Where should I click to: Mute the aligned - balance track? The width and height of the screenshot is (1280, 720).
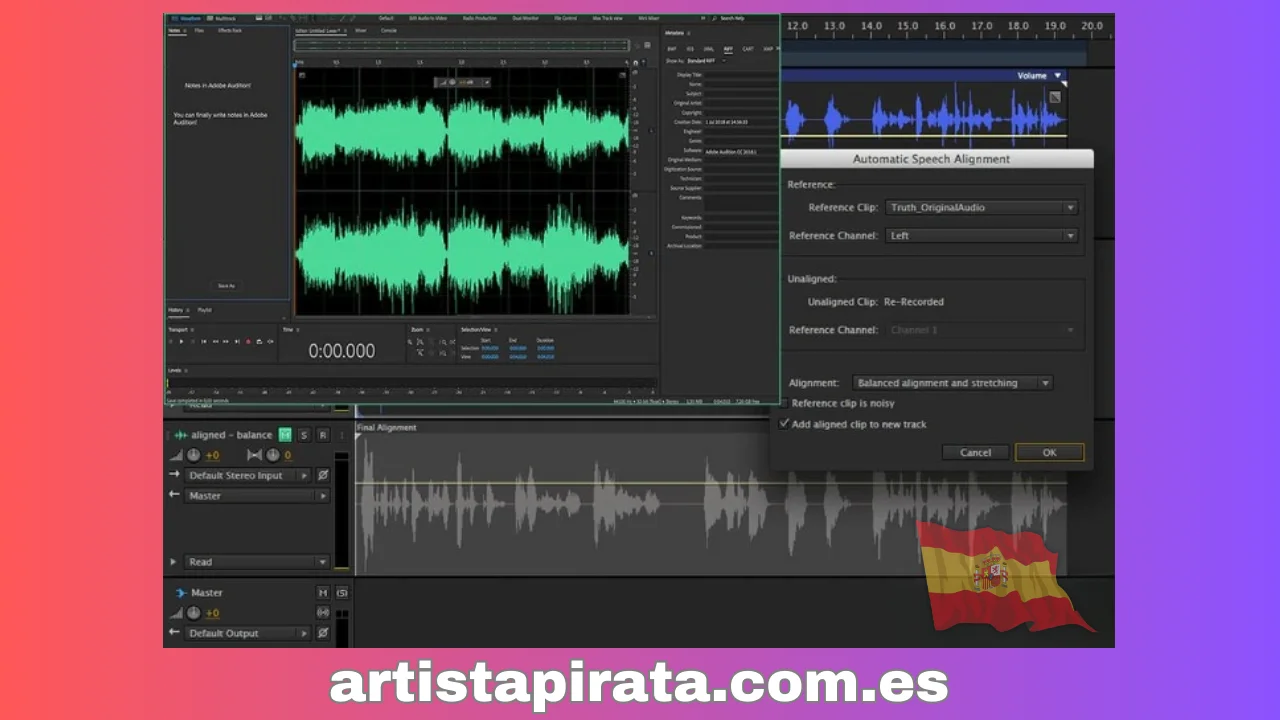point(285,435)
